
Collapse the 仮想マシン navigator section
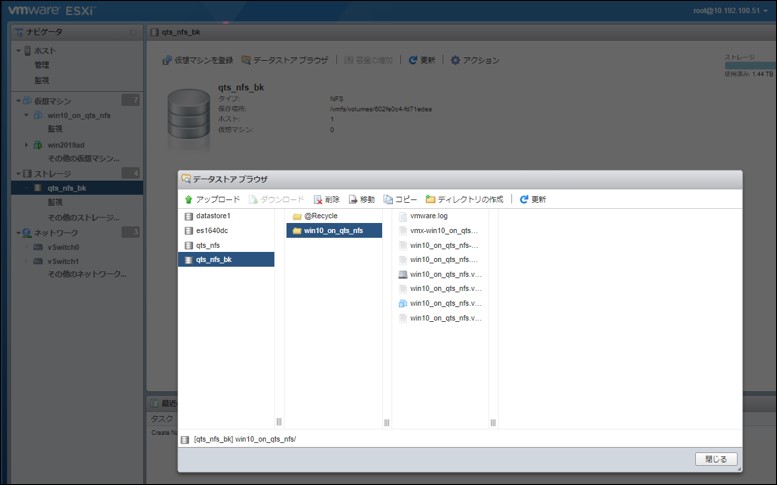coord(19,101)
